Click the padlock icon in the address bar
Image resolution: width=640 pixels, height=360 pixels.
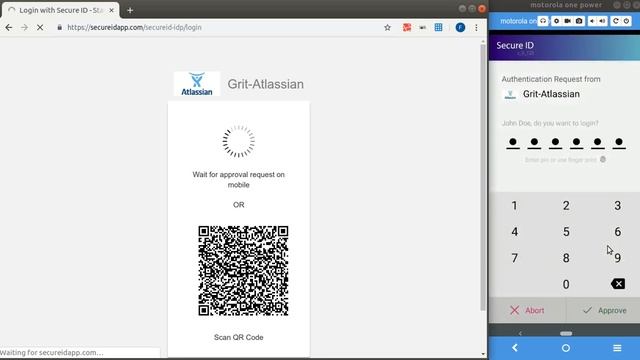click(x=60, y=27)
